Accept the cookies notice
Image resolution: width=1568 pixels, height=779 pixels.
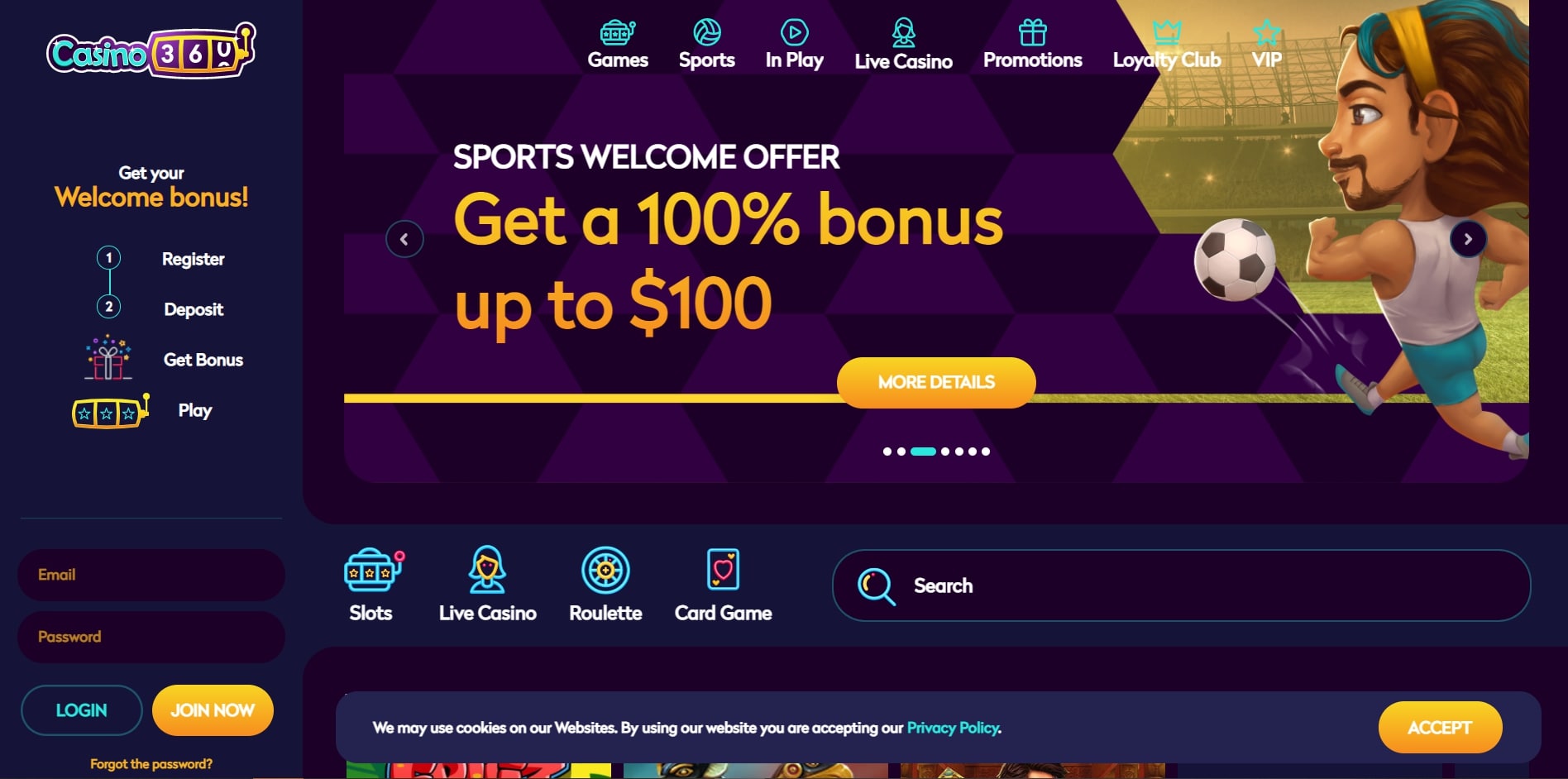tap(1440, 728)
